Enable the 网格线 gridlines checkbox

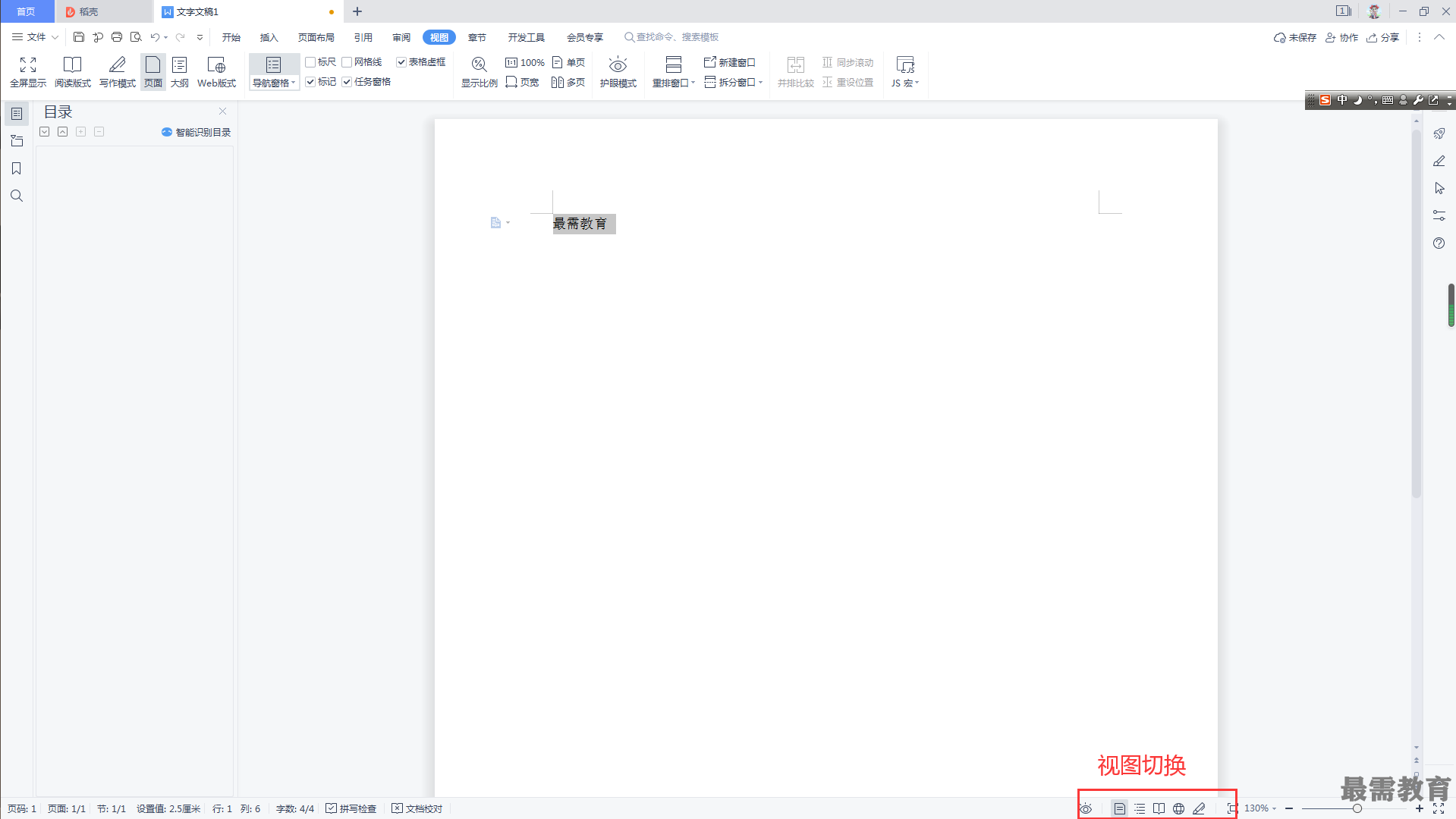(x=347, y=62)
